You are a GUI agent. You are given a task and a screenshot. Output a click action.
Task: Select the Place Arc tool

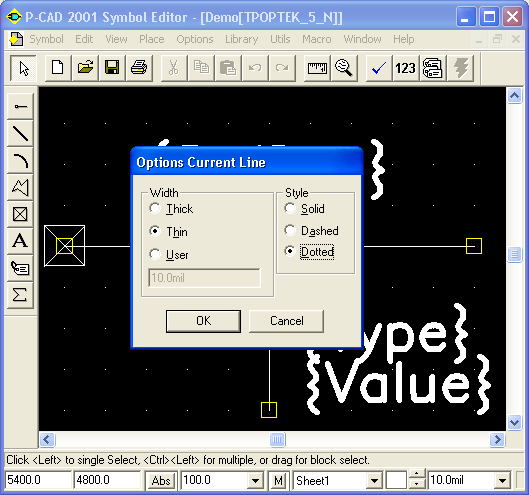(20, 161)
